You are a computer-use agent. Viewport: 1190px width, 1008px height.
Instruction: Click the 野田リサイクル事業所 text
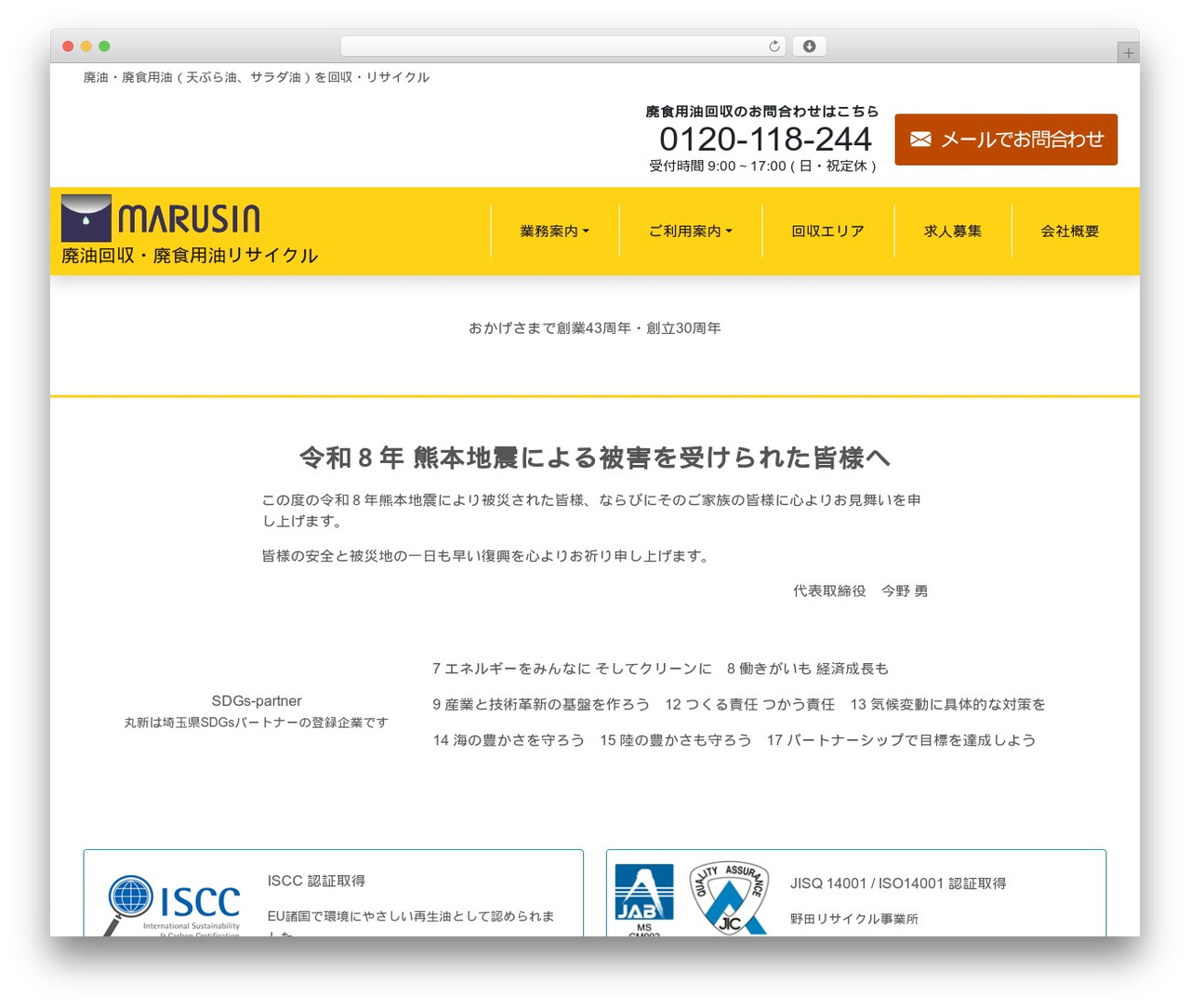(854, 919)
